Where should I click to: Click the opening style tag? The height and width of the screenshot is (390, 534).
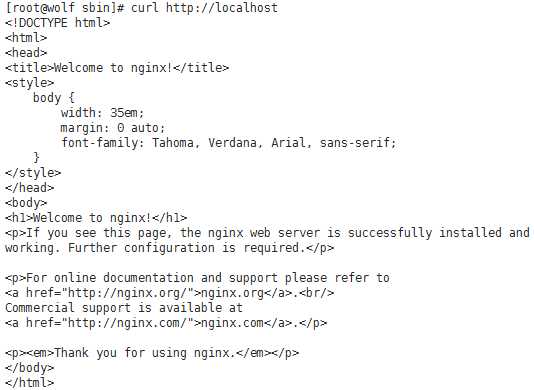click(30, 83)
